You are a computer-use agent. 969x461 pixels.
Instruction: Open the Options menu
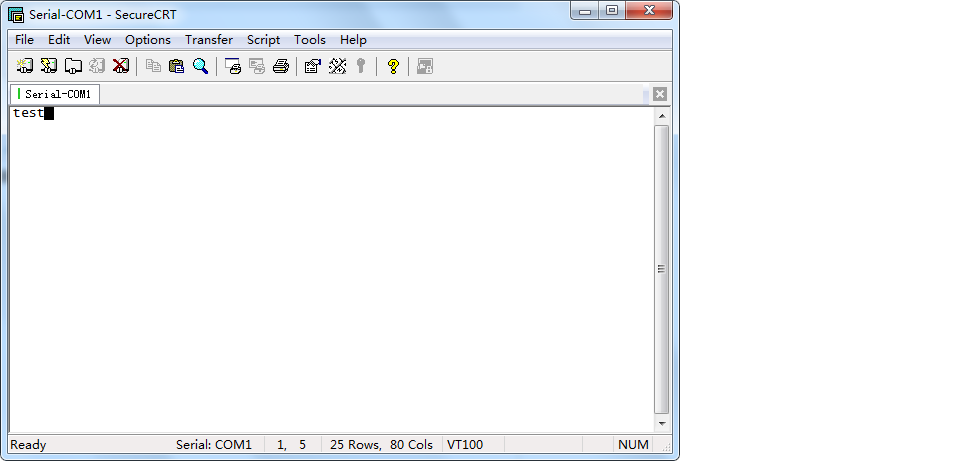click(148, 40)
